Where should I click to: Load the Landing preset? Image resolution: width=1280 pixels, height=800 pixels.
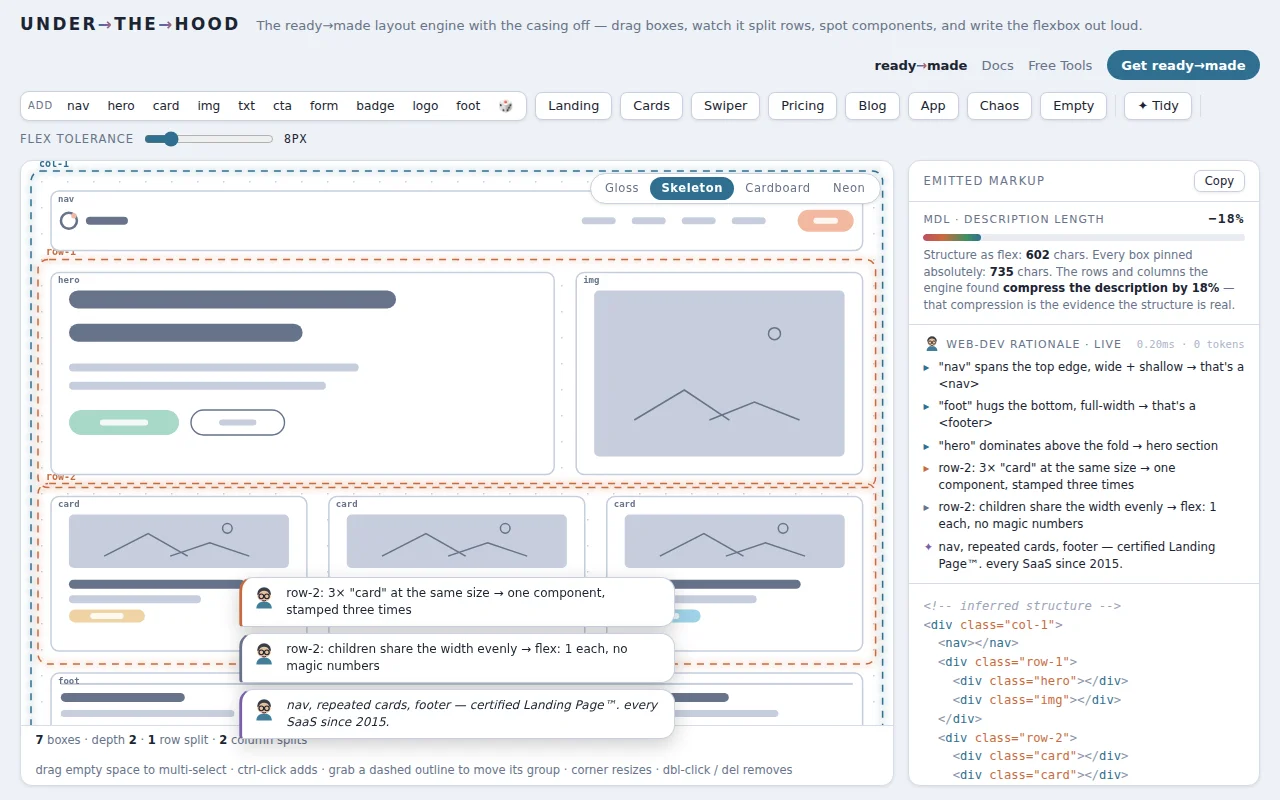pos(574,106)
